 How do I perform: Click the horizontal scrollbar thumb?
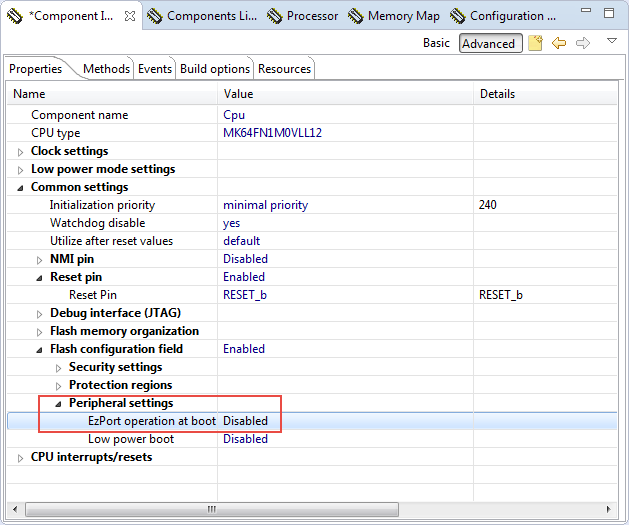pyautogui.click(x=211, y=508)
